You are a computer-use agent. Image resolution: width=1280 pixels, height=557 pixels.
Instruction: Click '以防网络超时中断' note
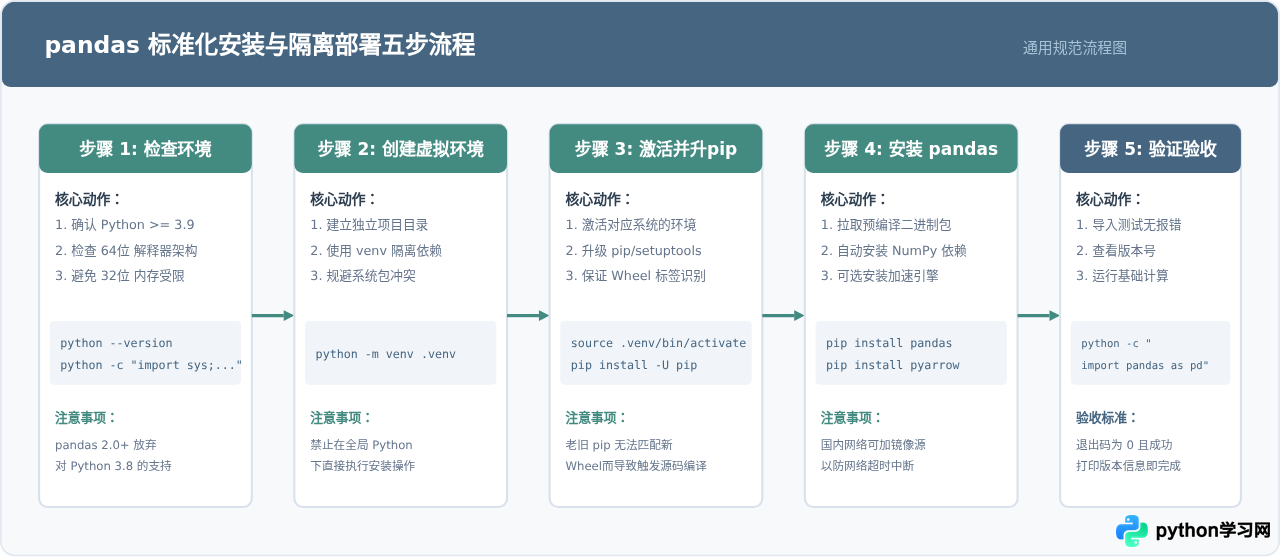pos(867,466)
